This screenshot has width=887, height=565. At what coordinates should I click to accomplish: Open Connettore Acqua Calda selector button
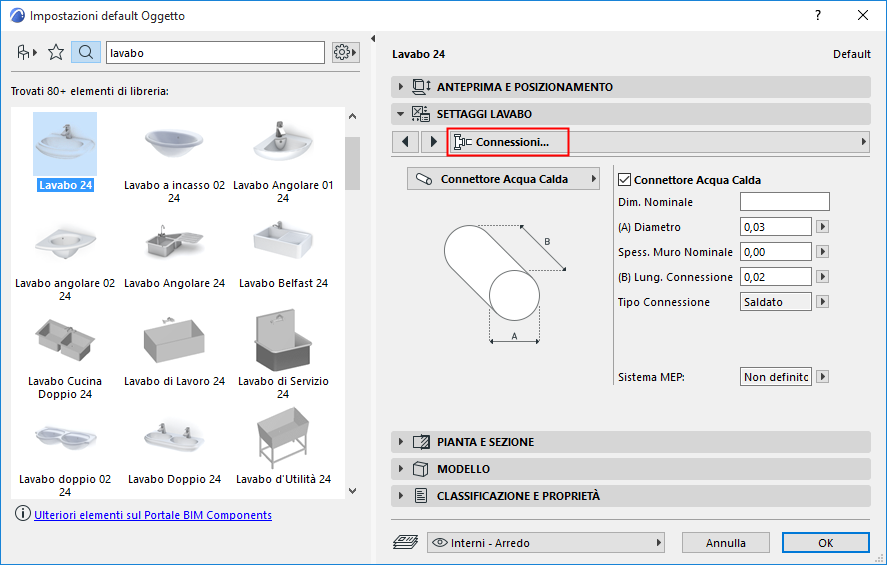click(x=503, y=179)
